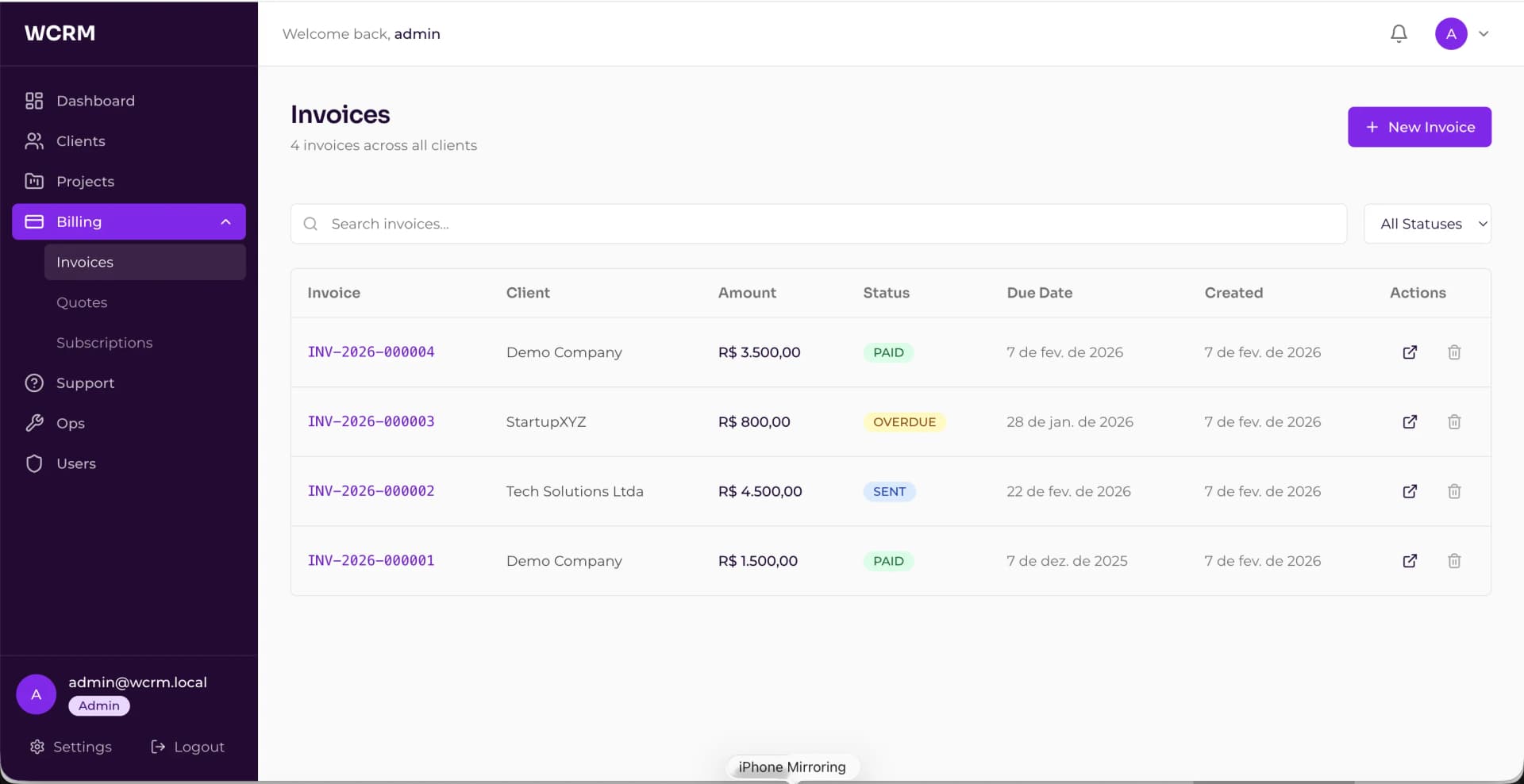Delete invoice INV-2026-000001 via trash icon
This screenshot has width=1524, height=784.
(x=1455, y=561)
